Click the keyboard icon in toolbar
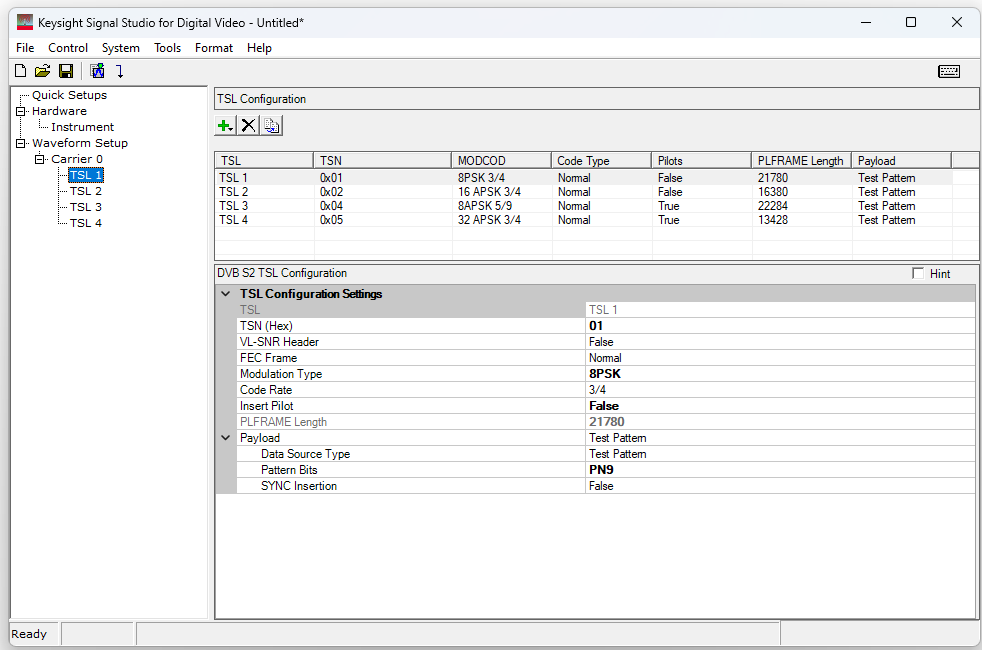Viewport: 982px width, 650px height. [949, 71]
